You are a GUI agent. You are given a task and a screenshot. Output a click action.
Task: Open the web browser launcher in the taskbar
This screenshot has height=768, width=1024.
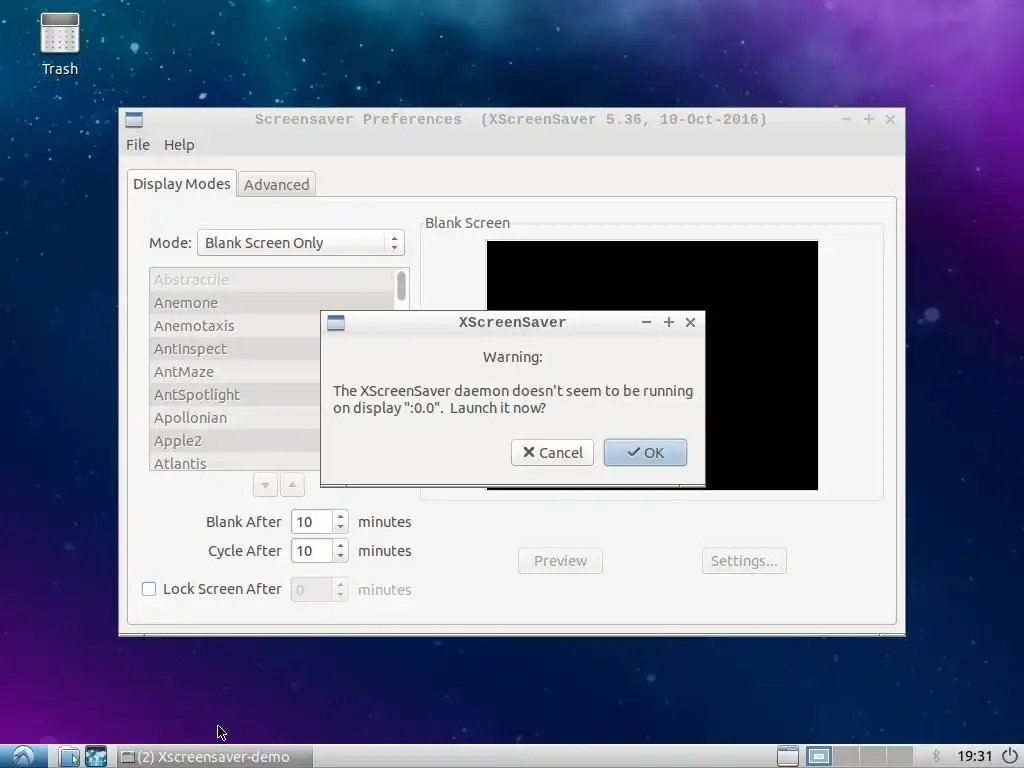(96, 756)
